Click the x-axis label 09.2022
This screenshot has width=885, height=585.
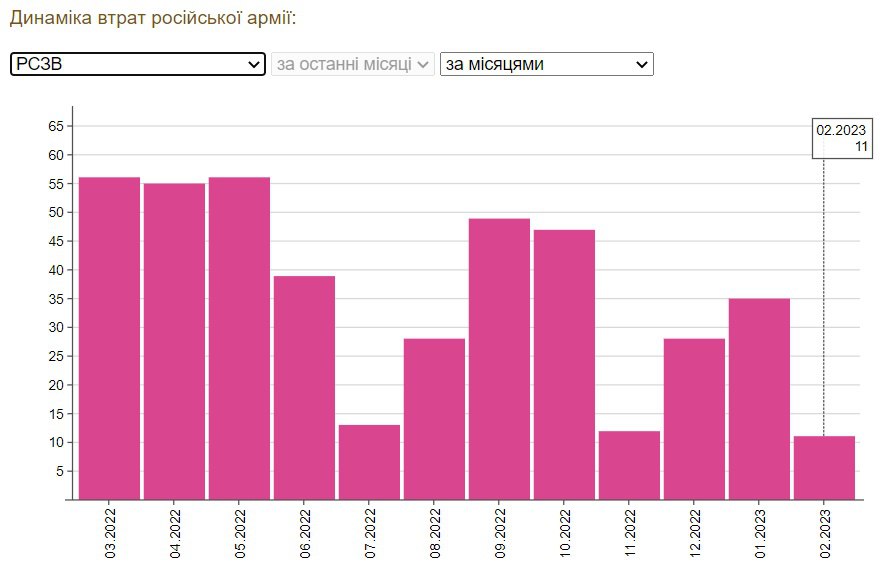coord(500,534)
